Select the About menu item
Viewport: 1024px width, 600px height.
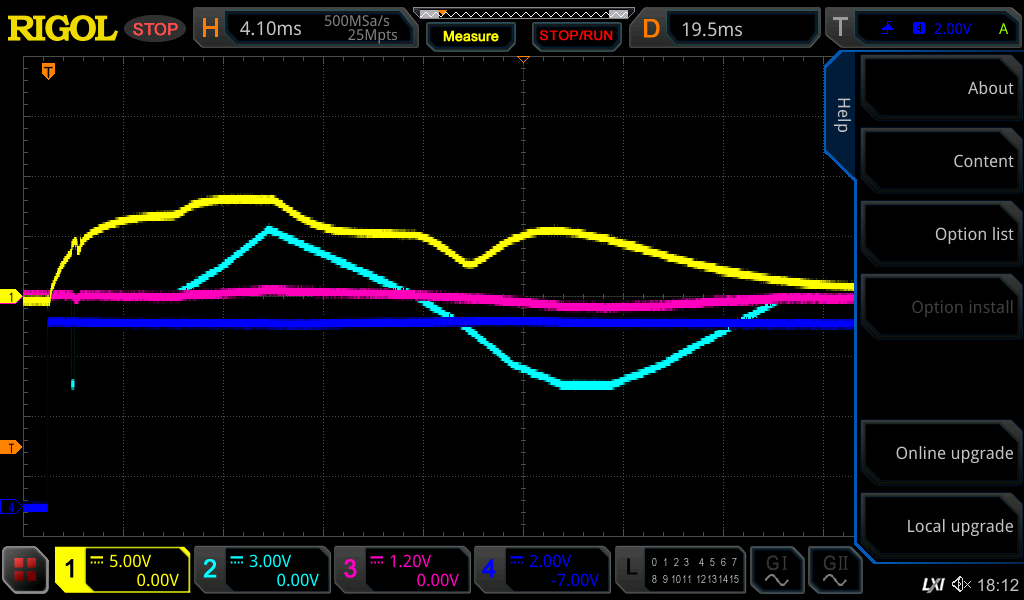tap(939, 88)
